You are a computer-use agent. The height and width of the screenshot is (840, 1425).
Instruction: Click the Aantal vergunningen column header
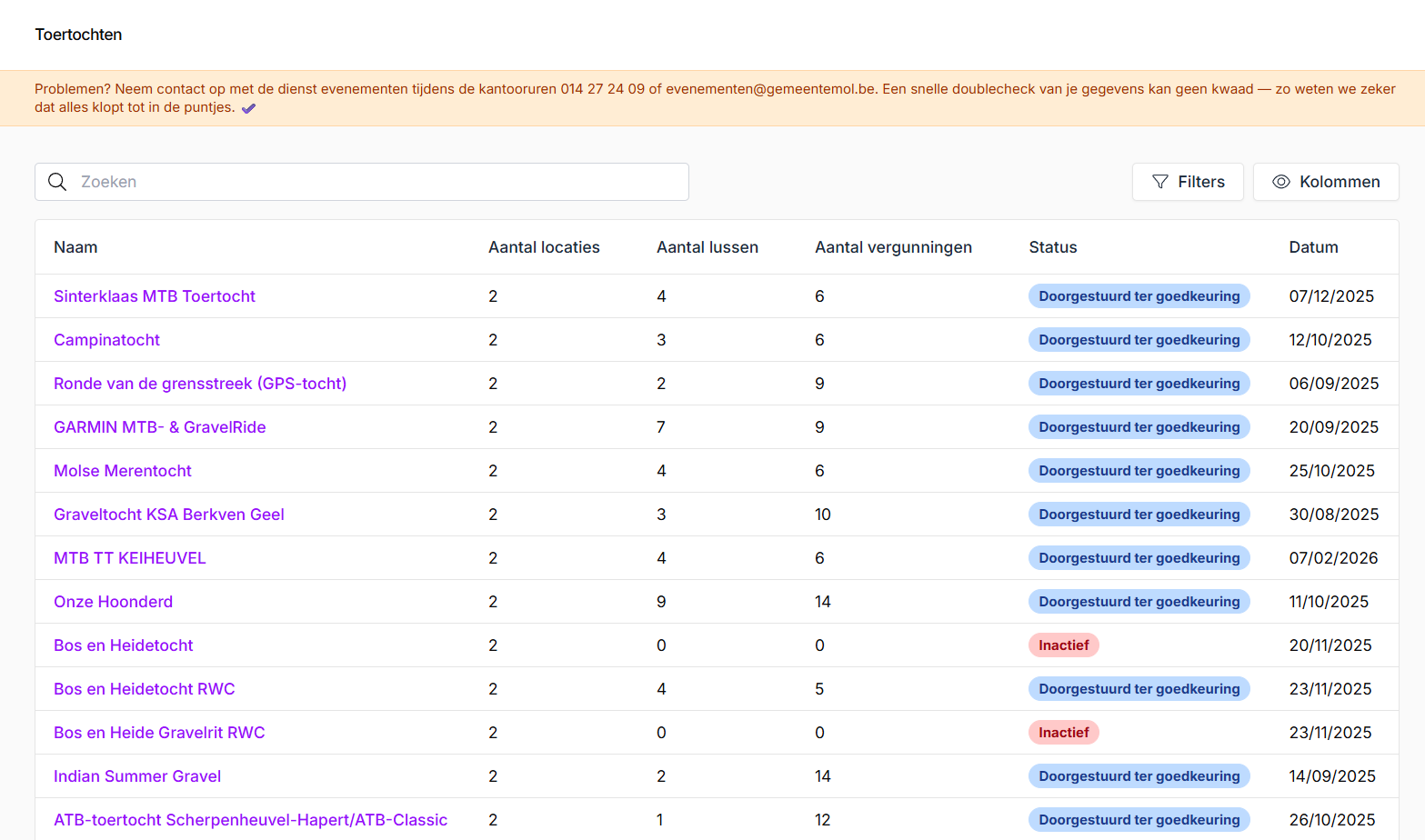tap(893, 247)
